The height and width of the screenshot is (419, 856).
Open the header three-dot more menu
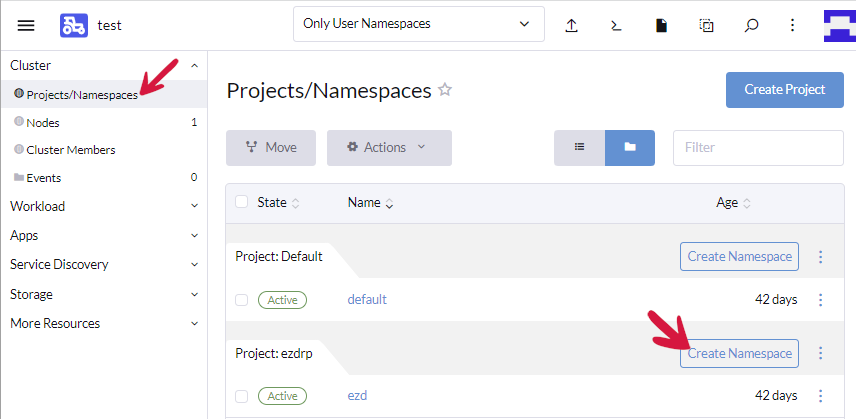[x=792, y=25]
